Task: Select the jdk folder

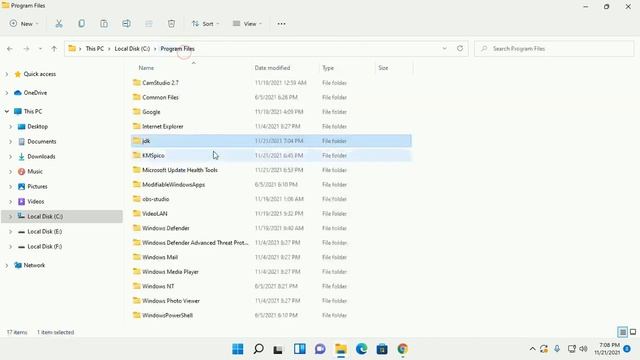Action: (271, 141)
